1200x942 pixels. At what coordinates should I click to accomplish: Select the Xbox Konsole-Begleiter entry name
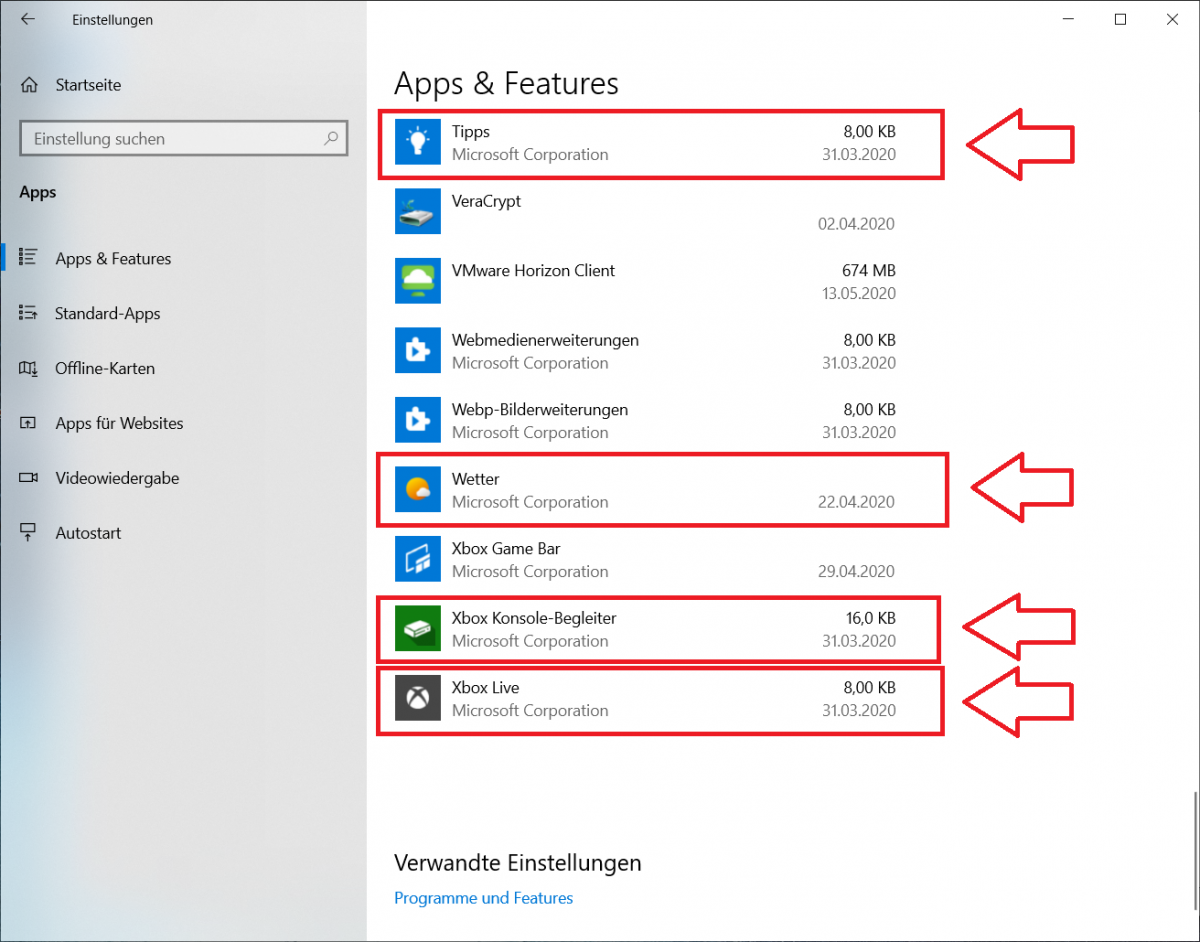coord(534,618)
